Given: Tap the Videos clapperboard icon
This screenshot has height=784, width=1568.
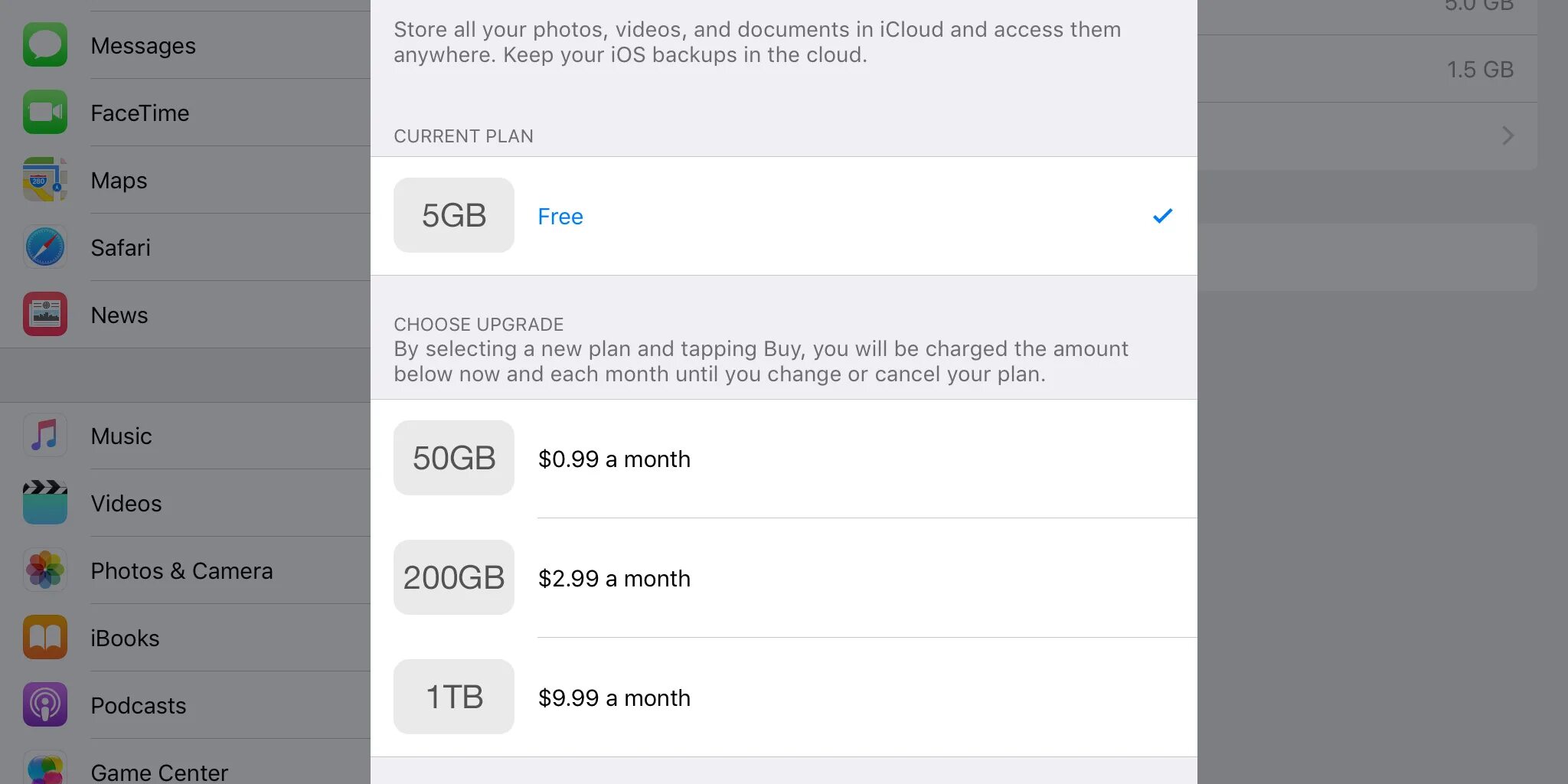Looking at the screenshot, I should [45, 503].
